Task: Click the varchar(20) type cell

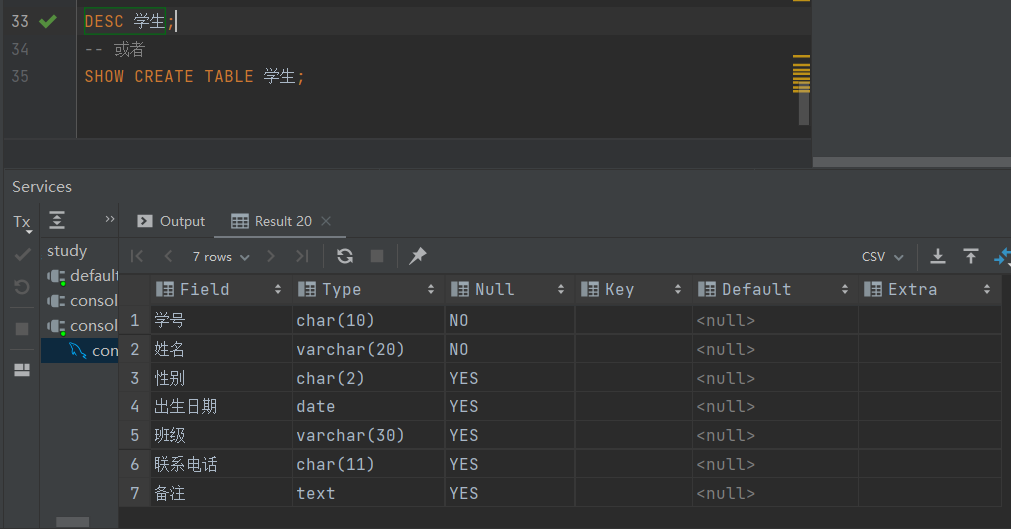Action: click(368, 349)
